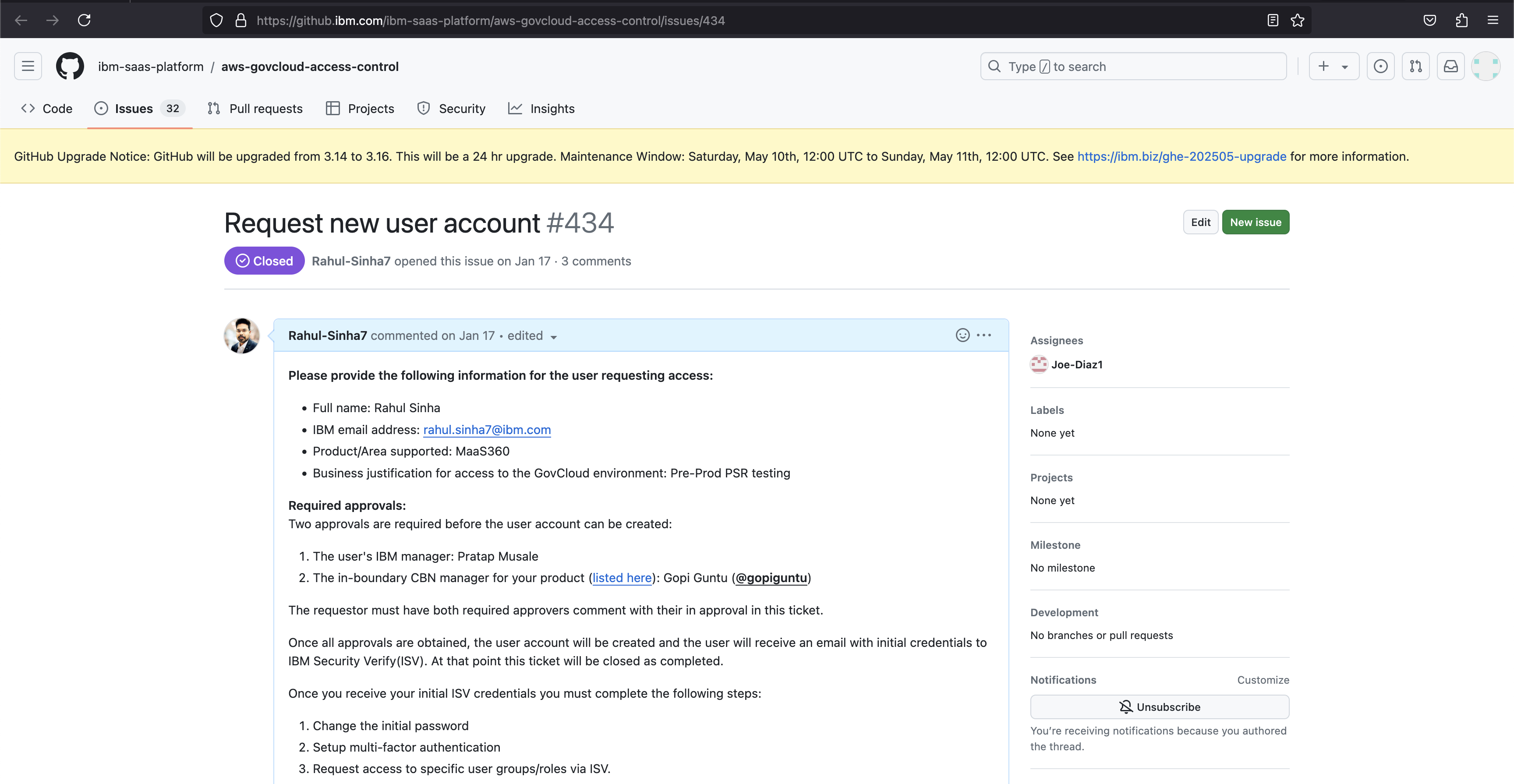The image size is (1514, 784).
Task: Click Rahul-Sinha7 author name in issue header
Action: coord(351,261)
